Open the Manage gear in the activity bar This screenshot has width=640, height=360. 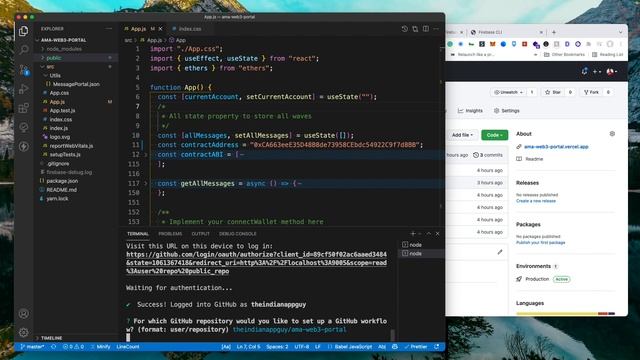24,333
